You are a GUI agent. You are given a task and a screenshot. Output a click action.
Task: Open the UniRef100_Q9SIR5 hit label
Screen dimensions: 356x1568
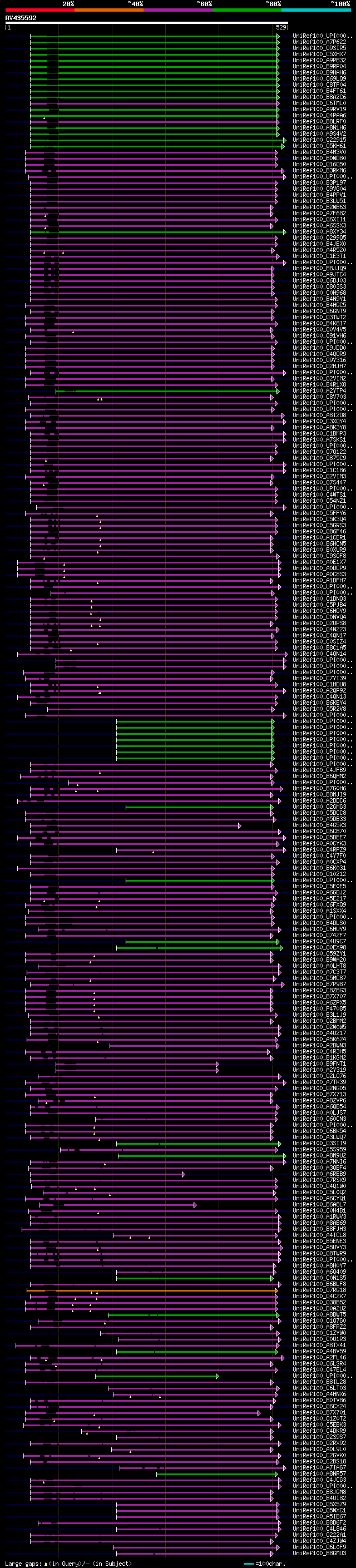tap(319, 48)
